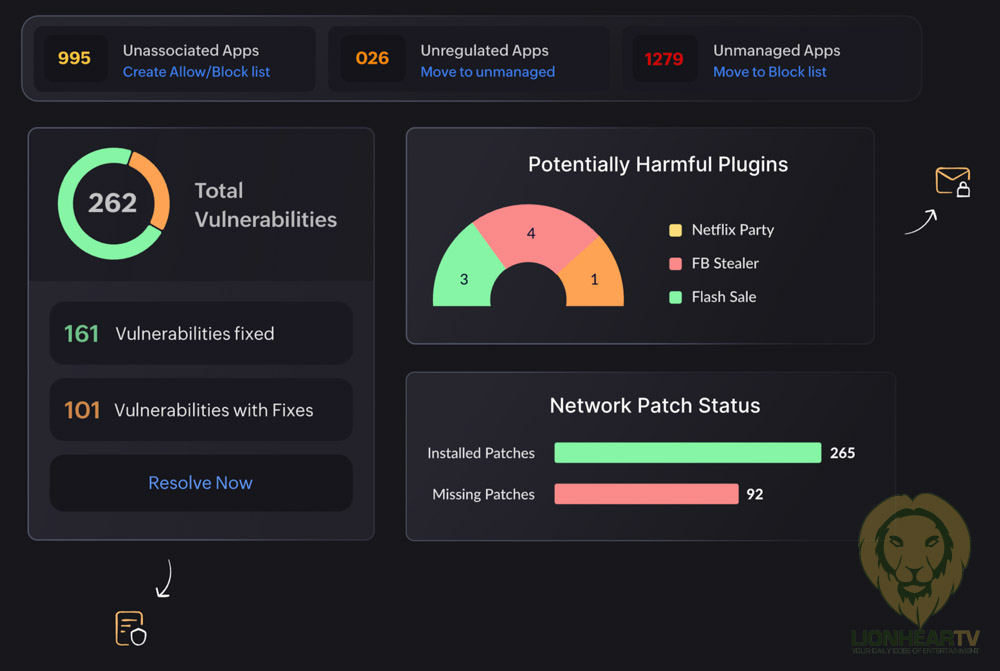
Task: Click the document shield icon
Action: [x=130, y=628]
